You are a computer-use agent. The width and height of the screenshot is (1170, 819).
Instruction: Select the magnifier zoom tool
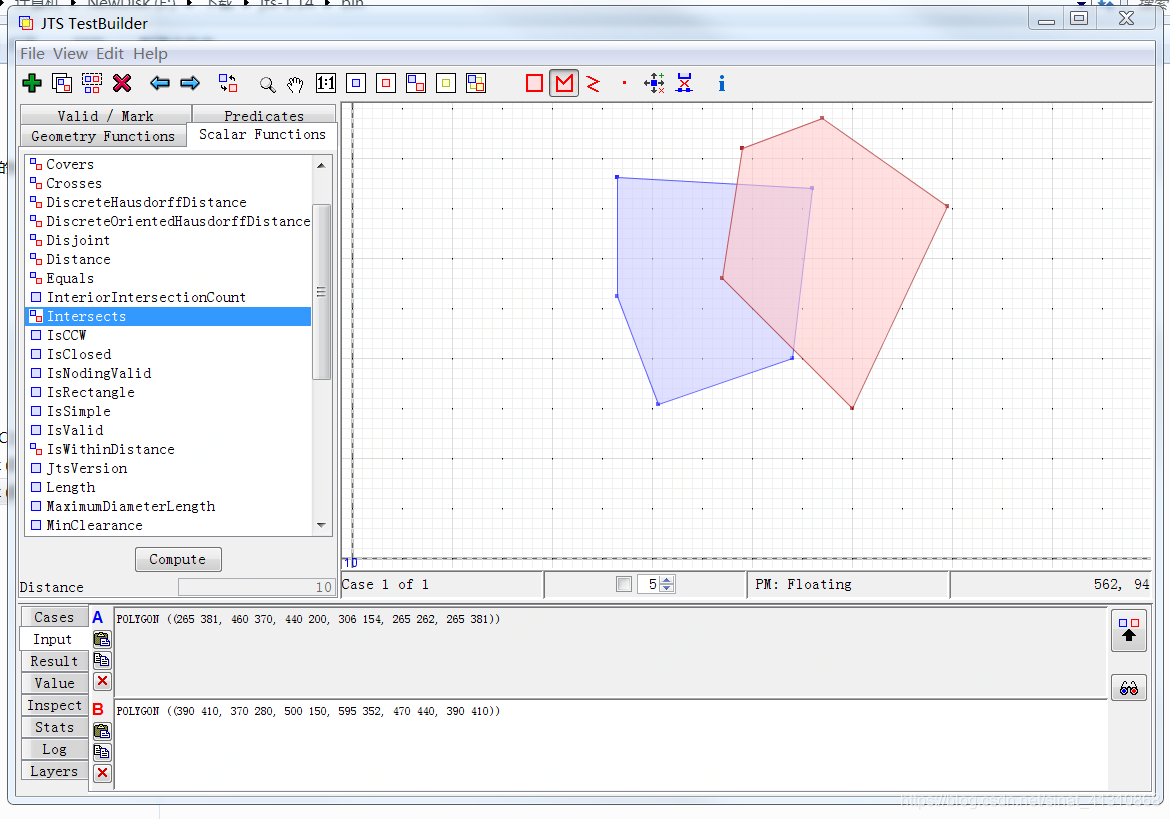click(x=267, y=84)
